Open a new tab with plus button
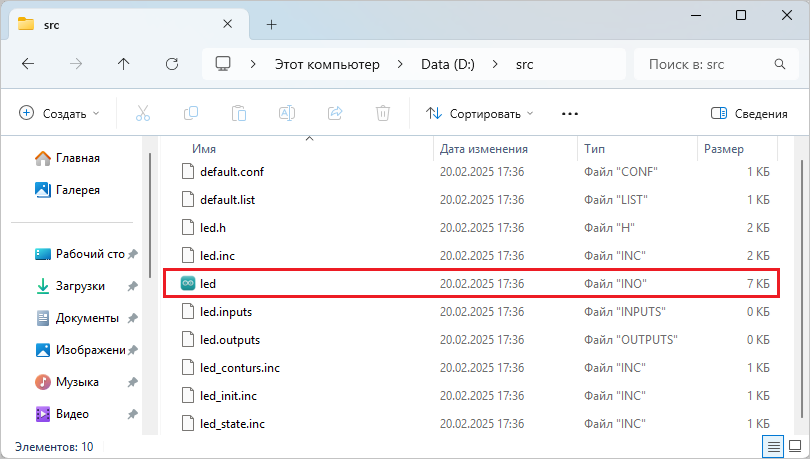This screenshot has width=810, height=459. 271,24
